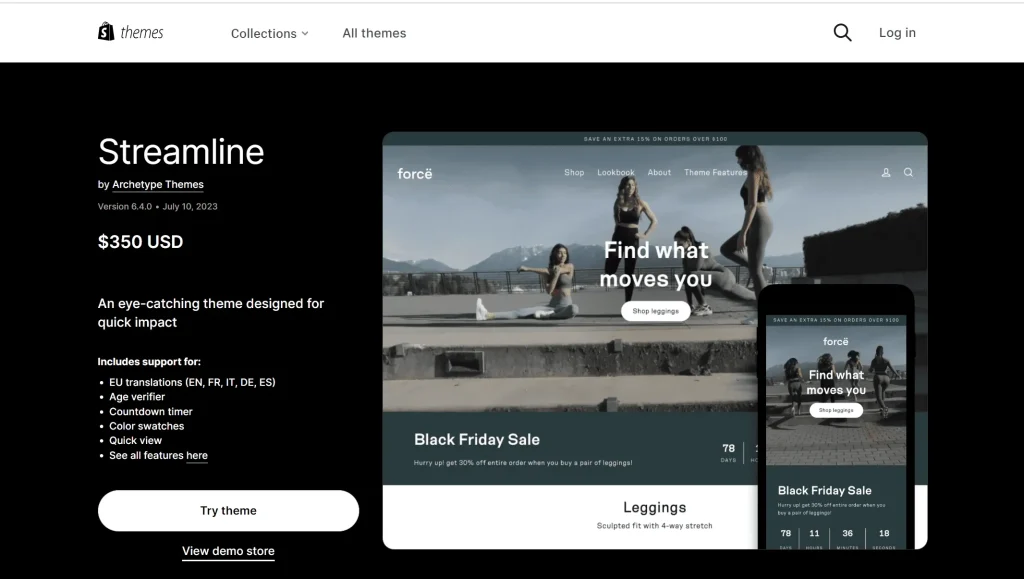Click the Shopify themes logo

click(x=131, y=33)
